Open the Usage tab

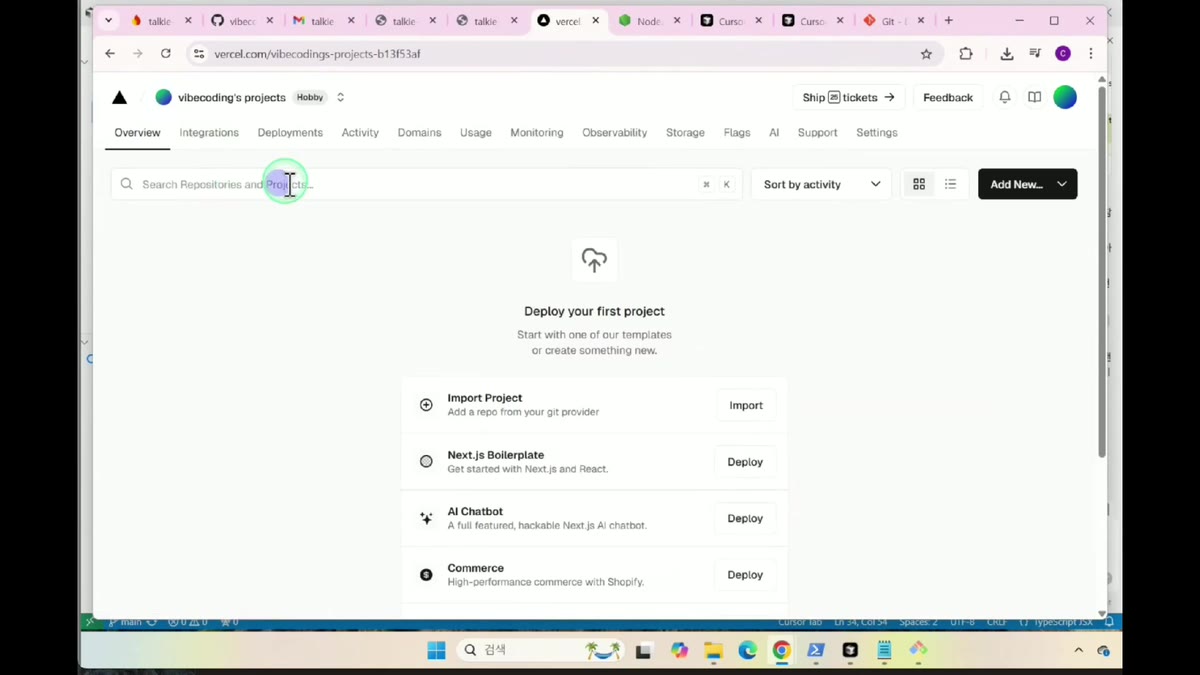pyautogui.click(x=476, y=132)
